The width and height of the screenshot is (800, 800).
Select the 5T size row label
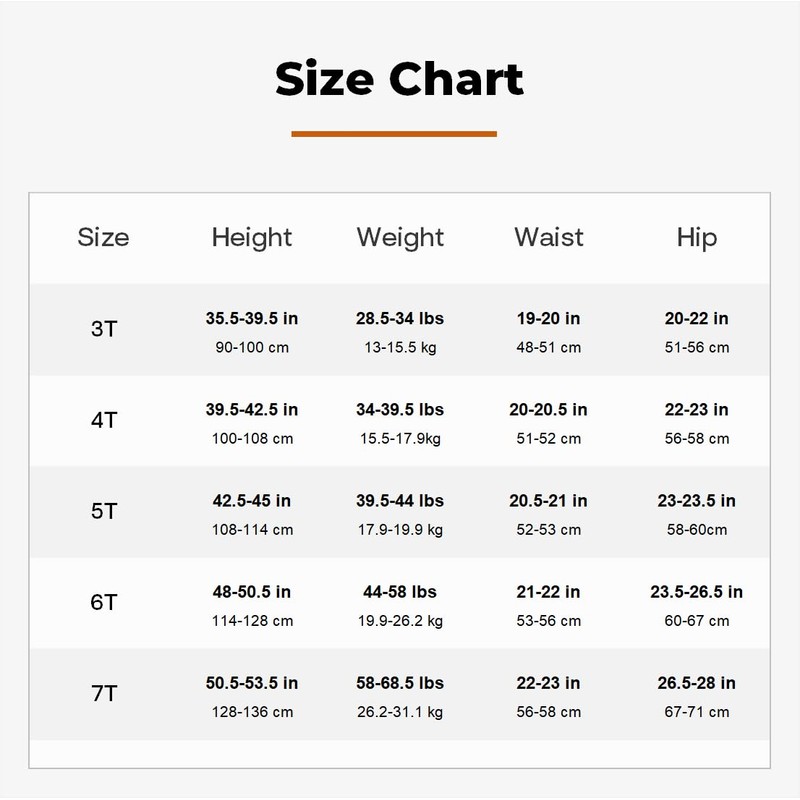[x=103, y=512]
